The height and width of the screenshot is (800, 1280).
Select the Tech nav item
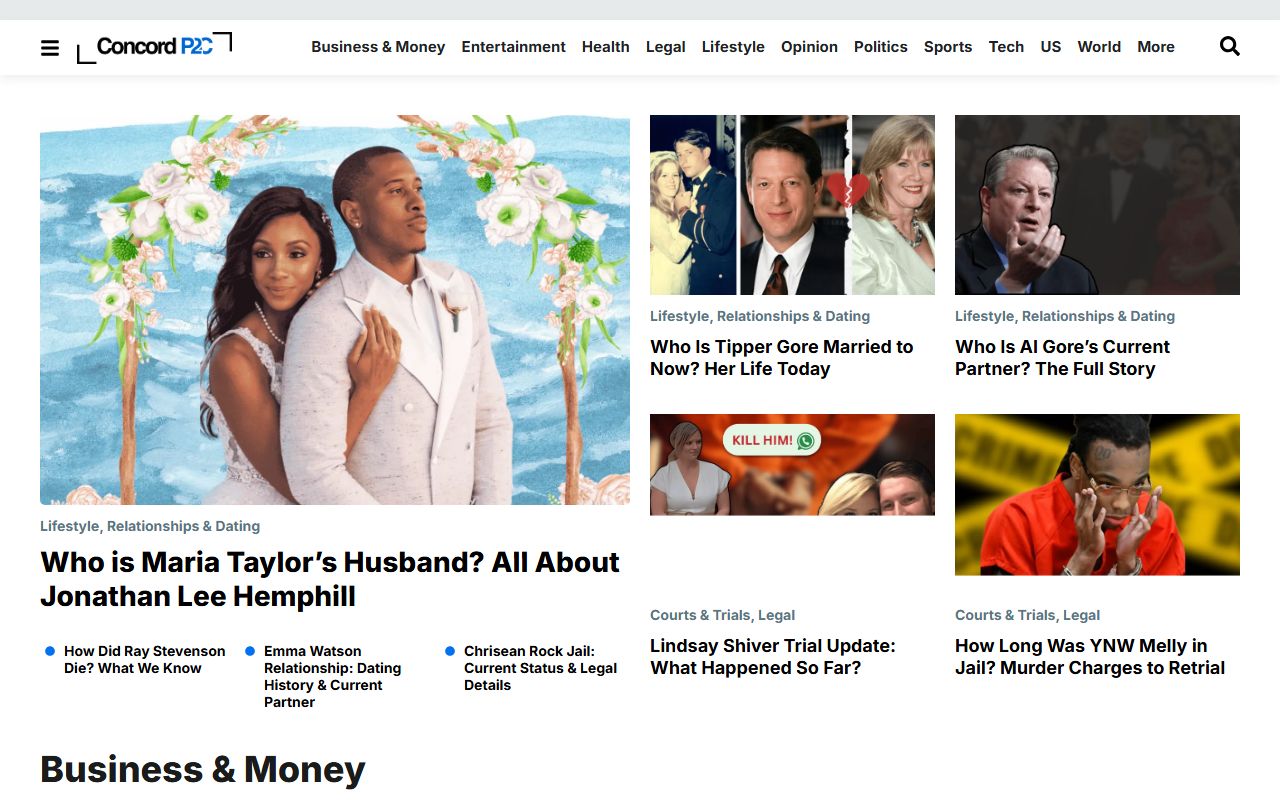tap(1006, 47)
